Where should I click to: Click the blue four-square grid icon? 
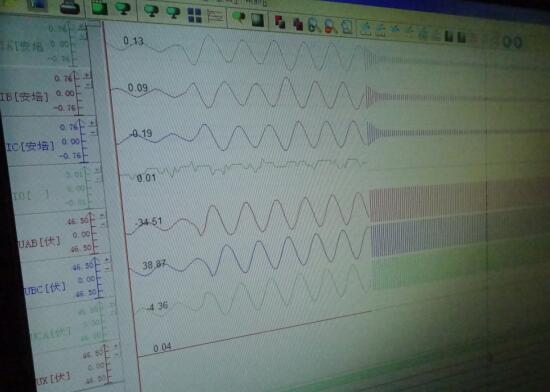pos(194,15)
